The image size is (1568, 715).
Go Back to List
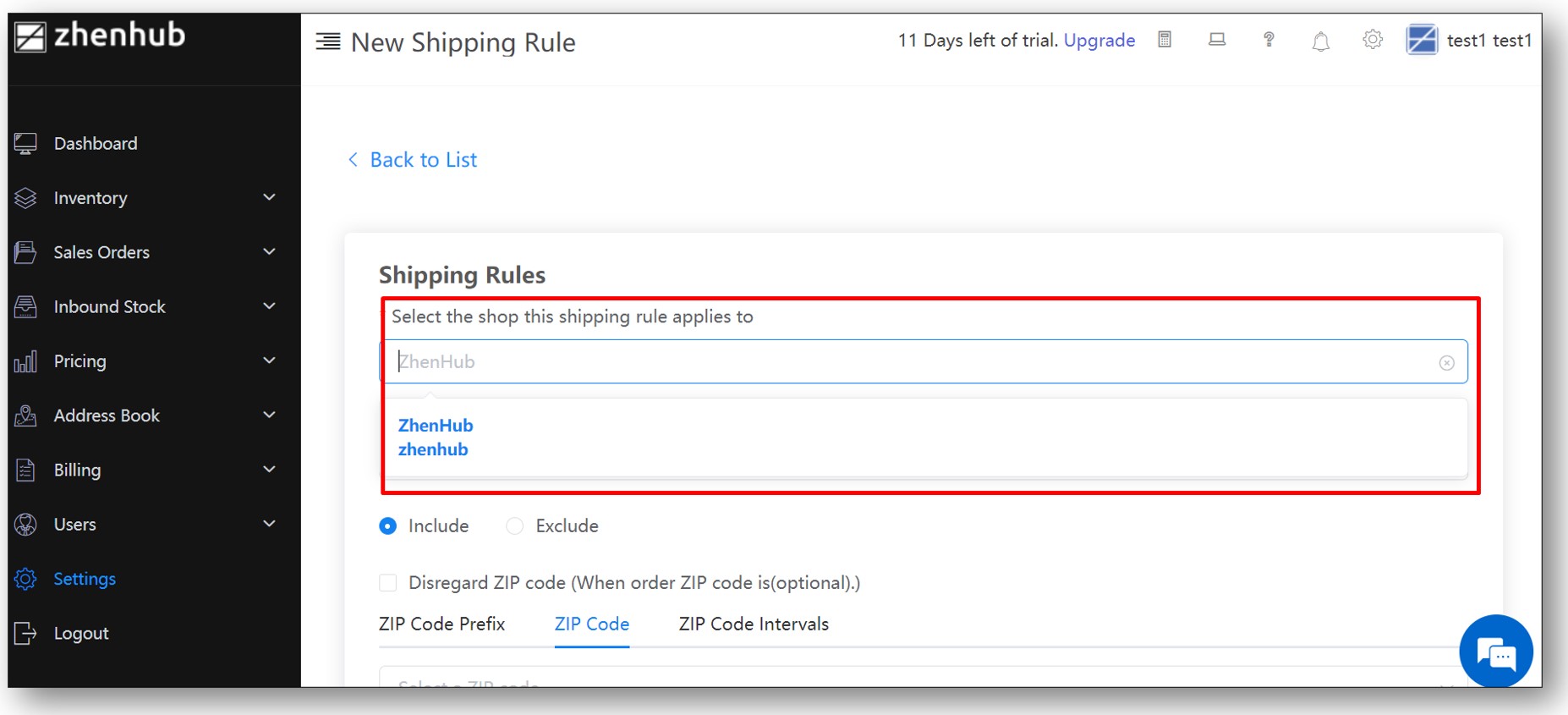[x=413, y=160]
